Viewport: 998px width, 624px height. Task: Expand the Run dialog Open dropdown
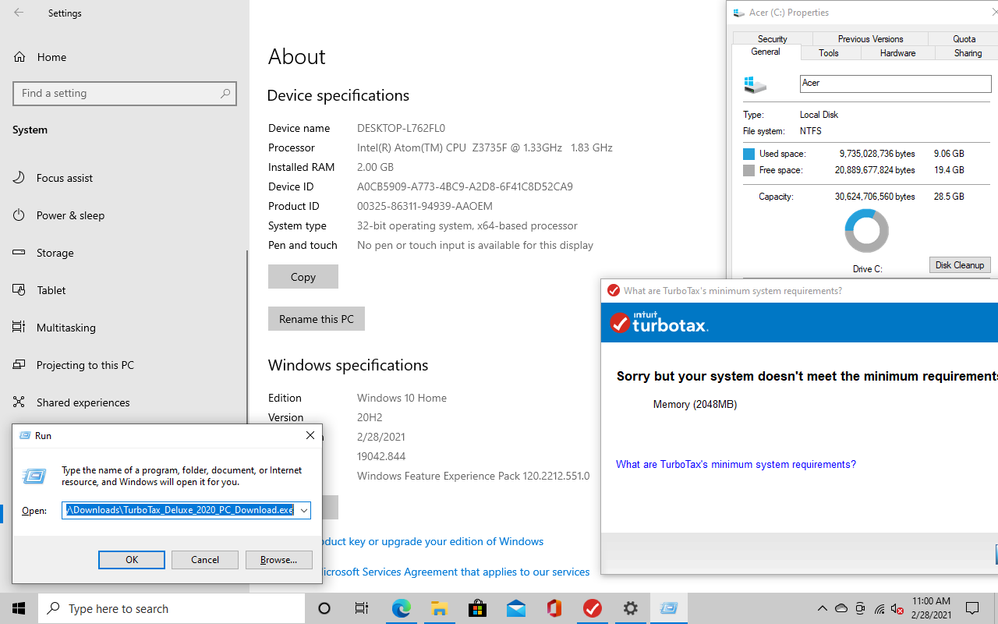click(304, 510)
